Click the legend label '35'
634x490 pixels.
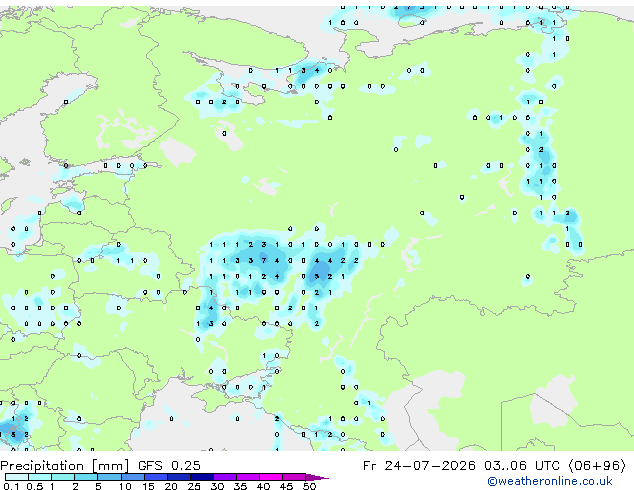pyautogui.click(x=240, y=486)
